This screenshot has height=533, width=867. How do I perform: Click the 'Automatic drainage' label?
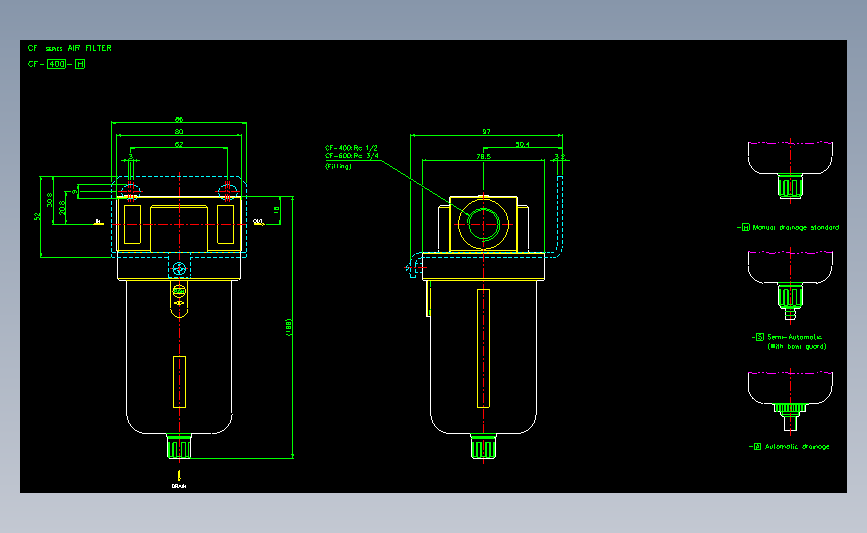(797, 447)
